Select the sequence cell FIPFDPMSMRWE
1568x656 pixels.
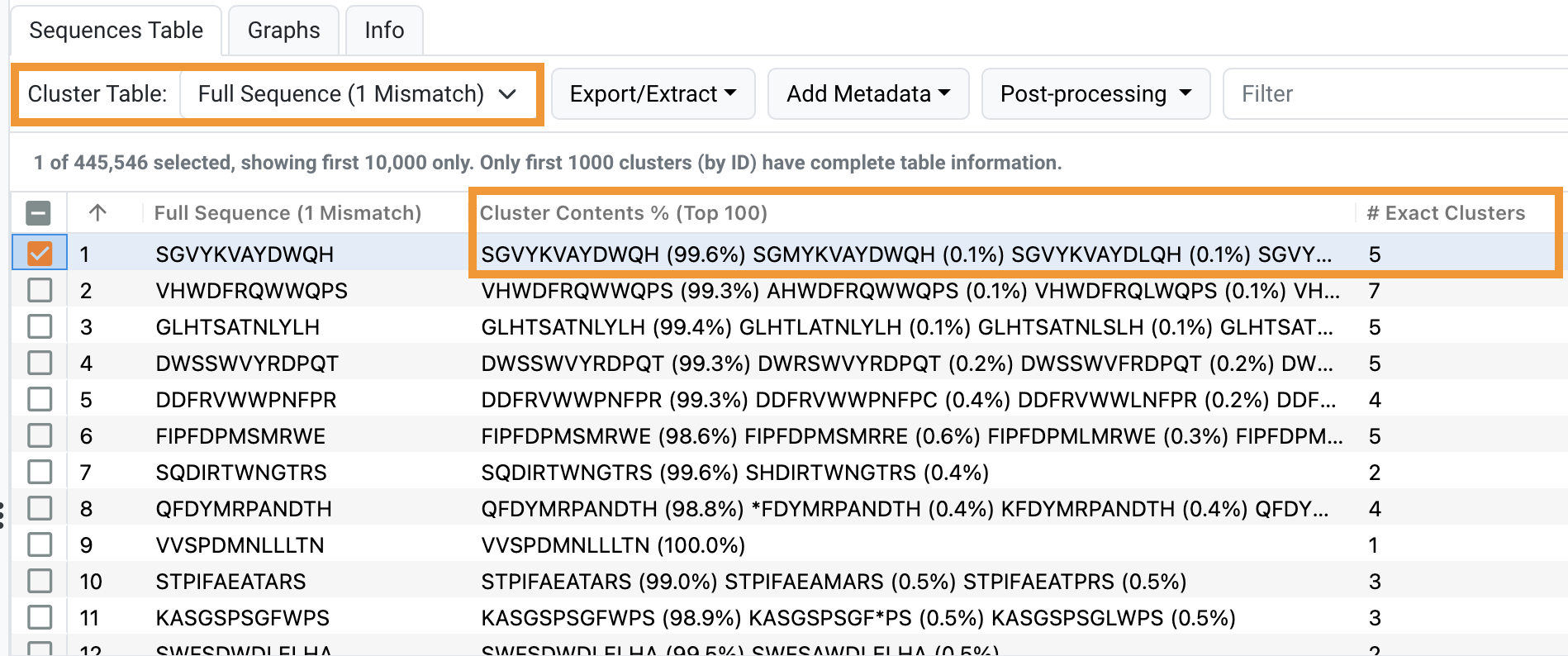click(240, 436)
